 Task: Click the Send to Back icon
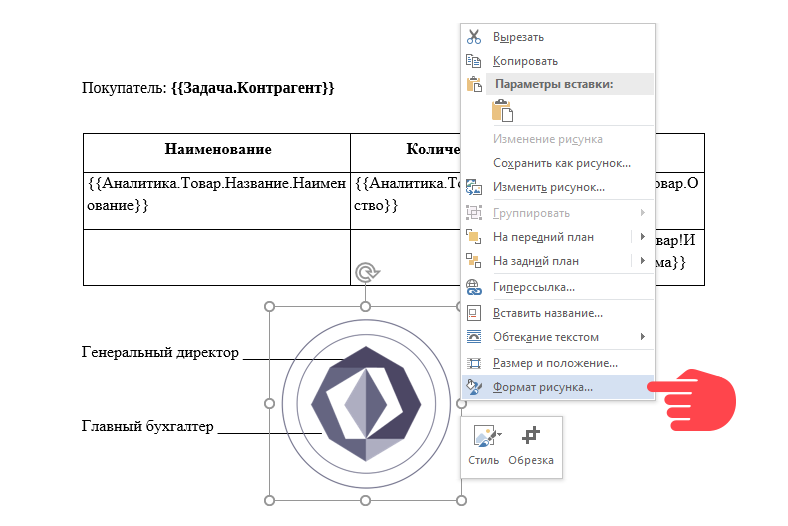pyautogui.click(x=474, y=261)
